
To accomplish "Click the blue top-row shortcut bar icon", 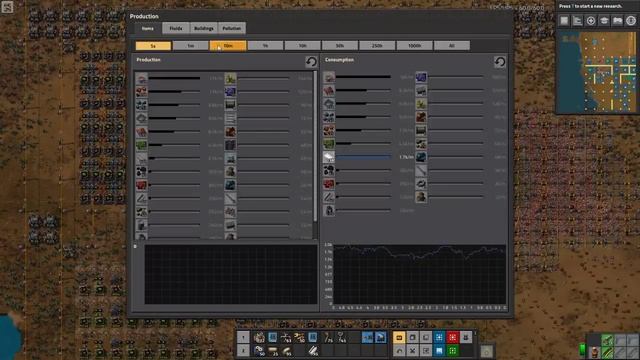I will point(439,337).
